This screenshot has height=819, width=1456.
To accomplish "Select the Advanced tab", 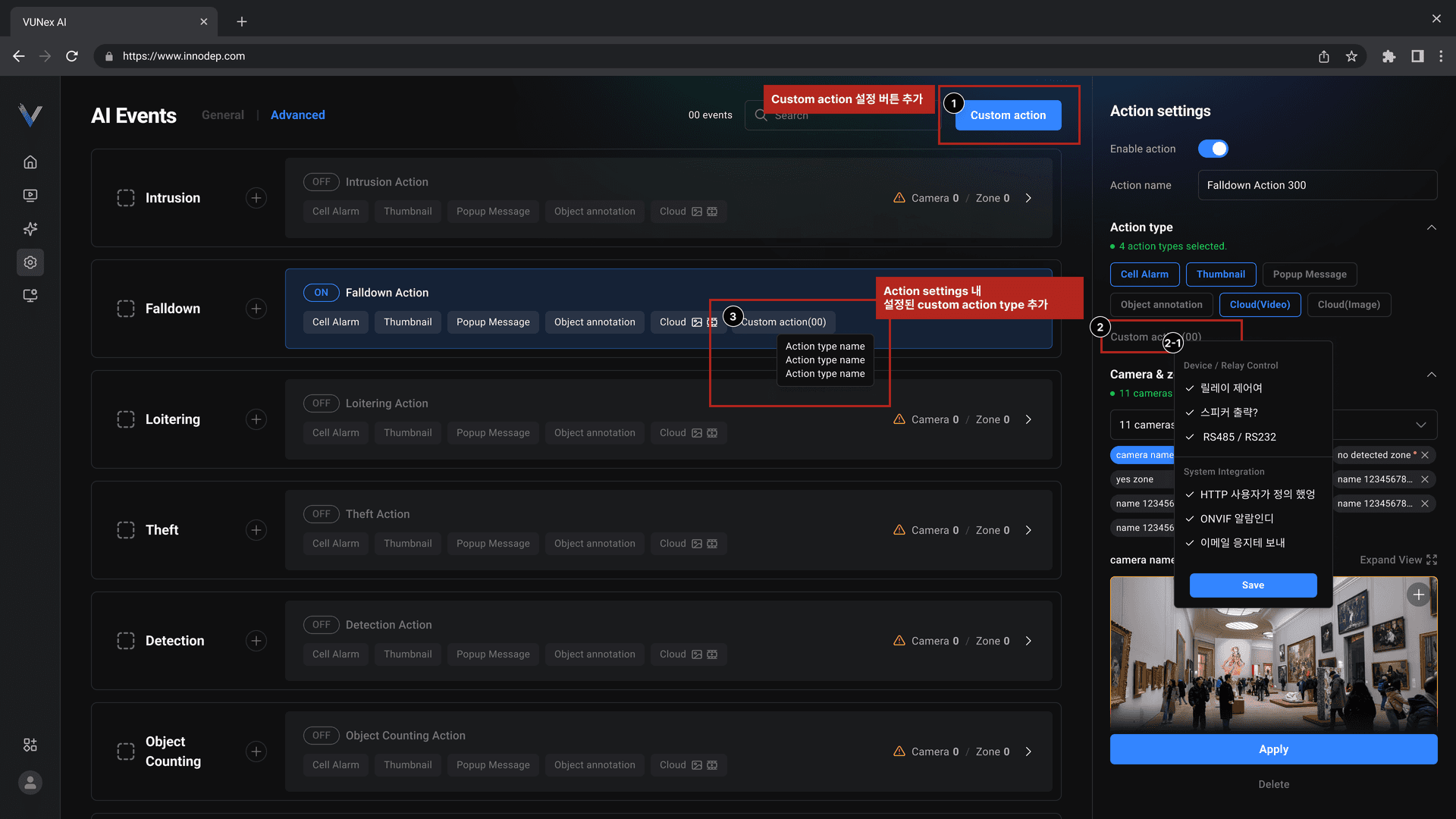I will (x=297, y=115).
